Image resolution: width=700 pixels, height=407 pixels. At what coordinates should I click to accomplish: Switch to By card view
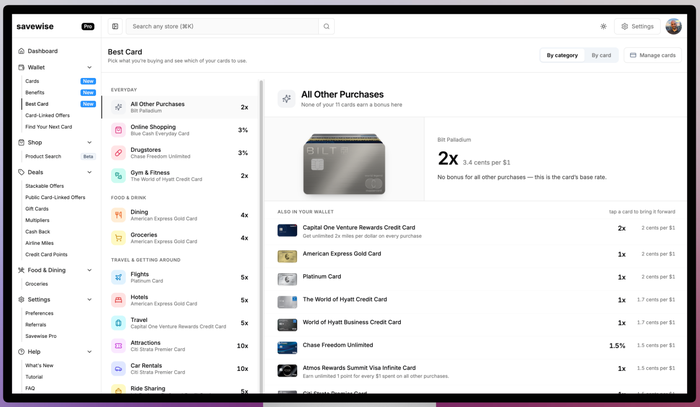click(x=601, y=55)
